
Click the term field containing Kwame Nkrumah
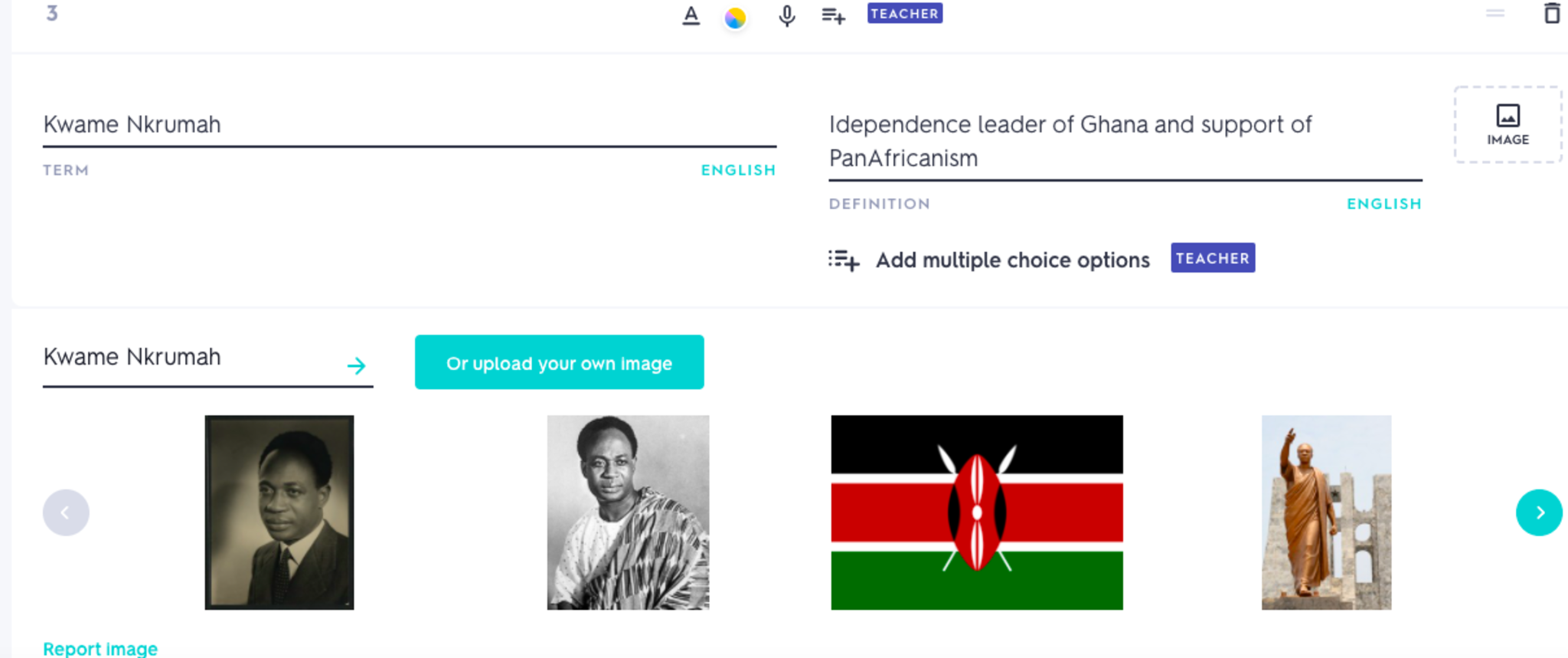point(409,125)
